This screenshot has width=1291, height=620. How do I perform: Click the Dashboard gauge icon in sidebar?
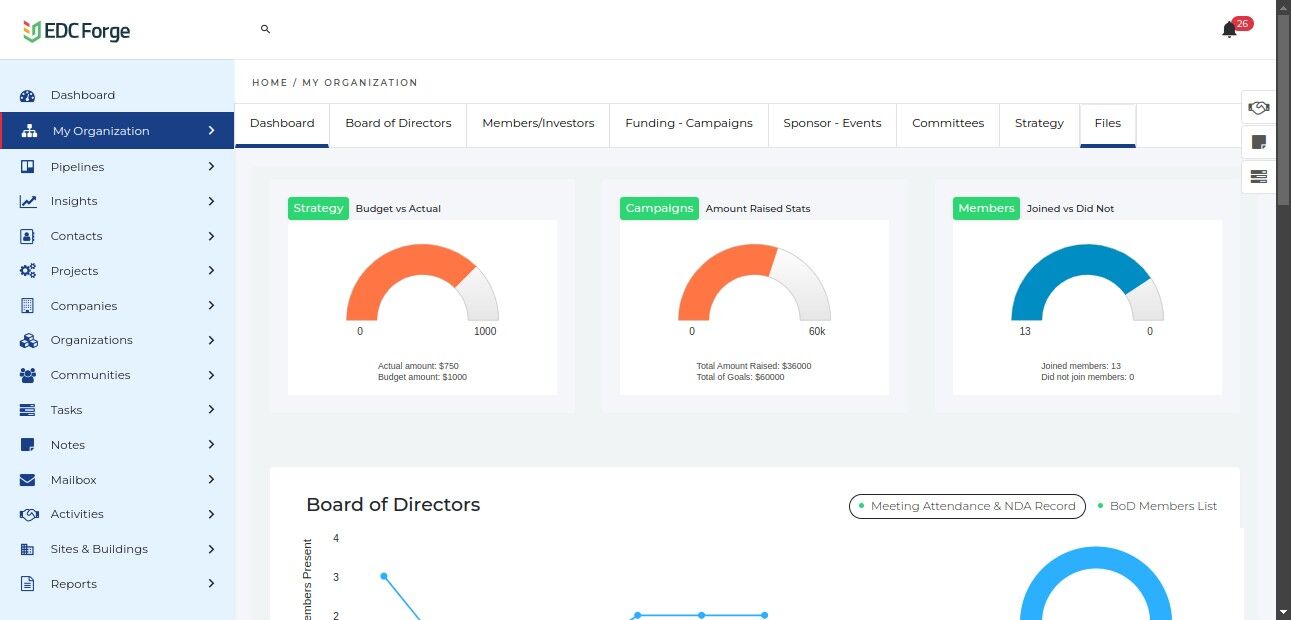pos(29,96)
